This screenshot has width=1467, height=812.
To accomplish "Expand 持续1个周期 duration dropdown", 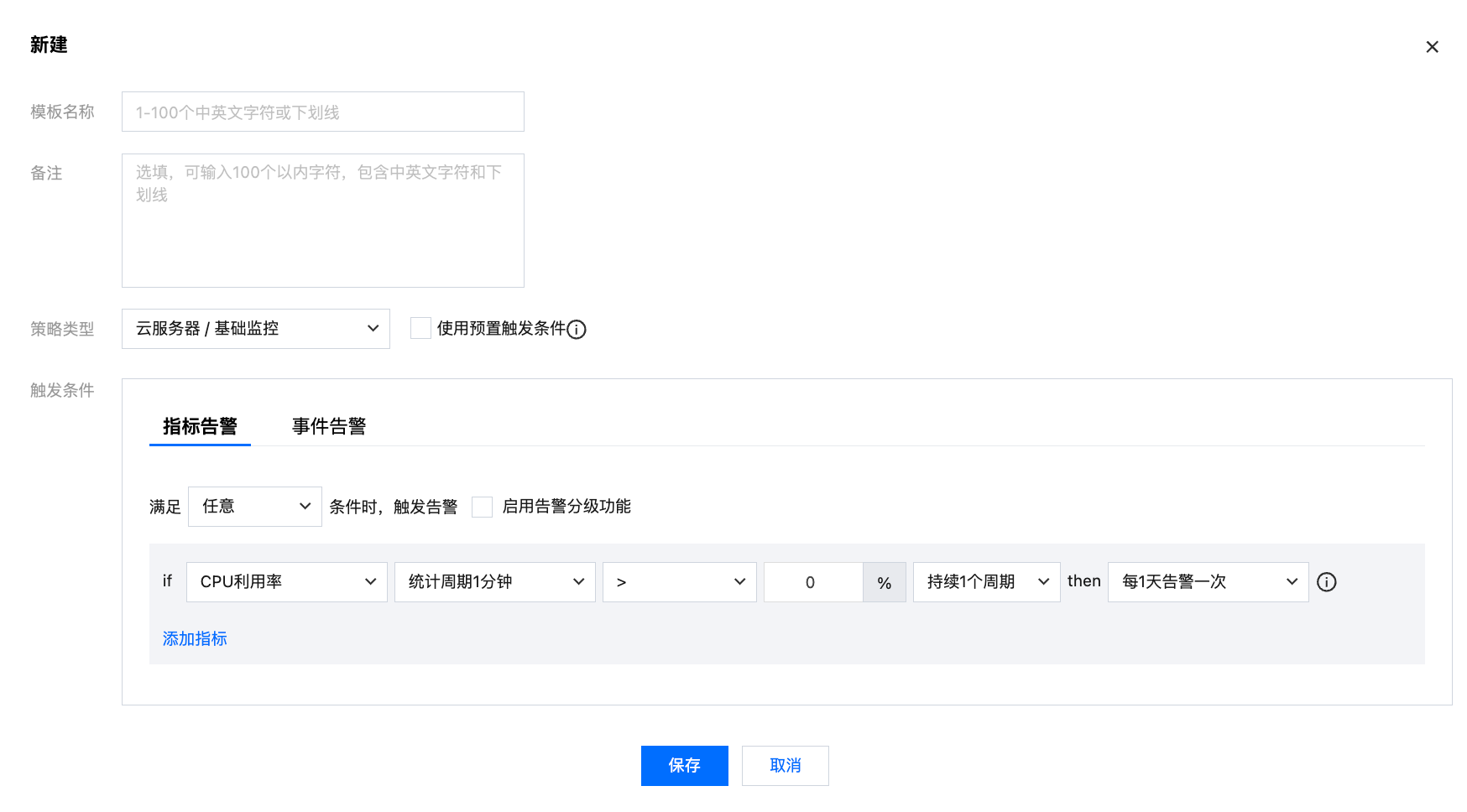I will [x=986, y=582].
